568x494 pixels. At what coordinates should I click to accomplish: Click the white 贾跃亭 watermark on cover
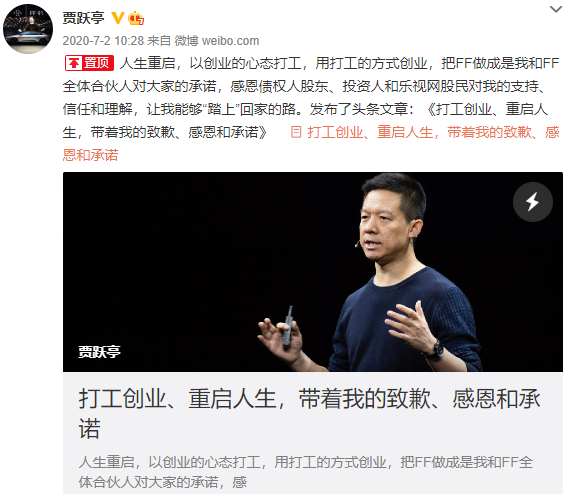99,351
